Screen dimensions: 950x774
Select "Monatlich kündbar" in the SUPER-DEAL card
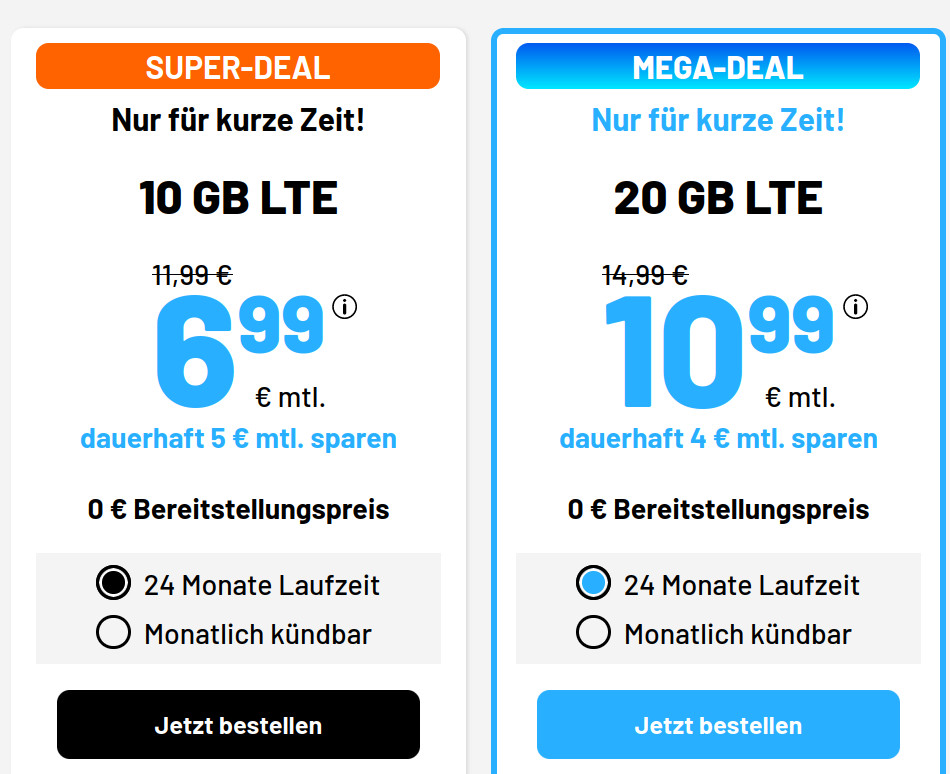tap(113, 632)
